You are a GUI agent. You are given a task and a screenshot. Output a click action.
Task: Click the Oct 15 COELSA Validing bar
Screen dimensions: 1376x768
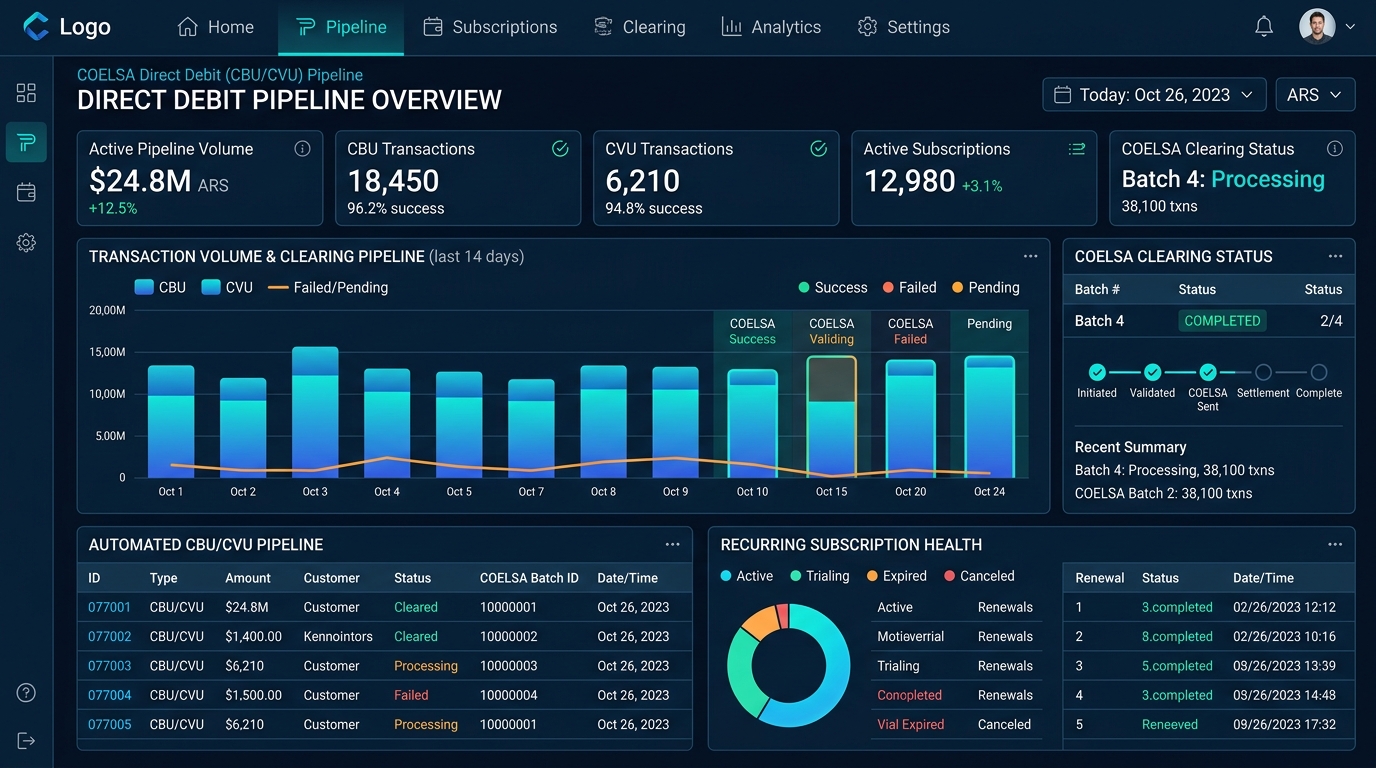831,417
